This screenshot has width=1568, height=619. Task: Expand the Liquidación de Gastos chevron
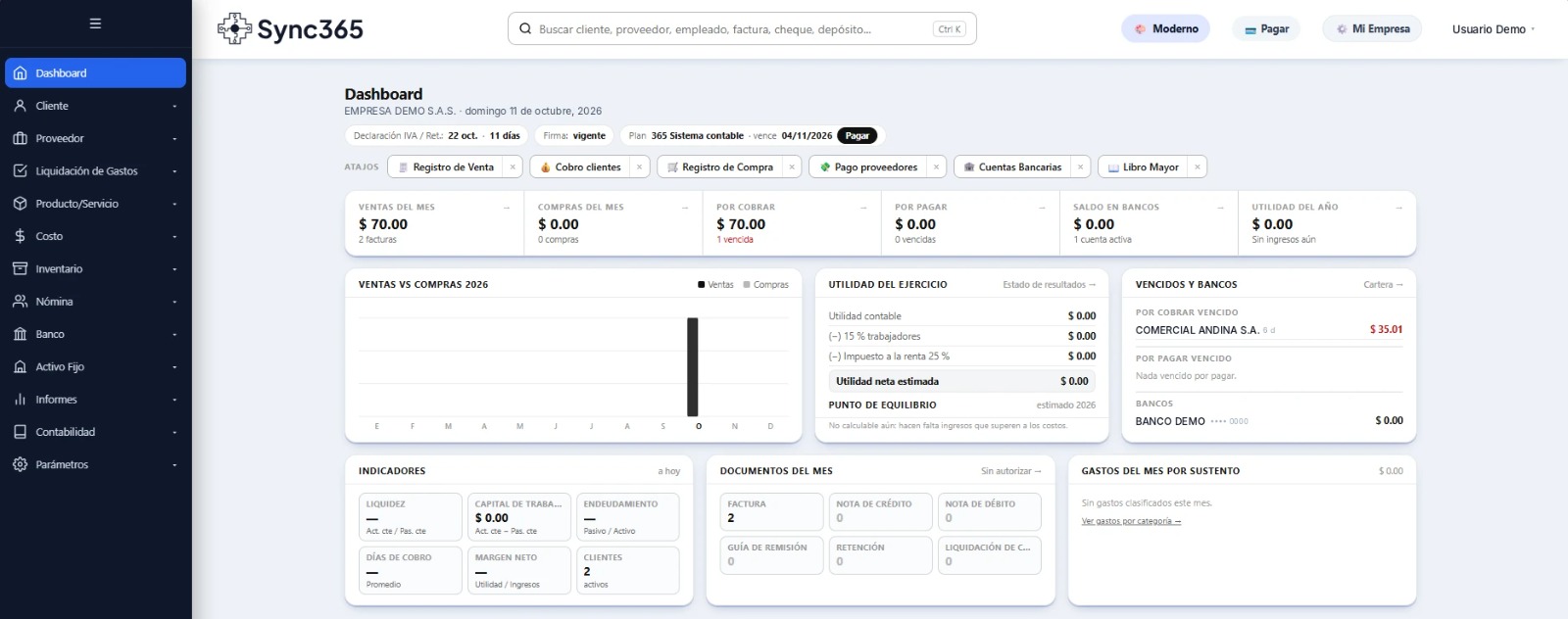point(174,171)
